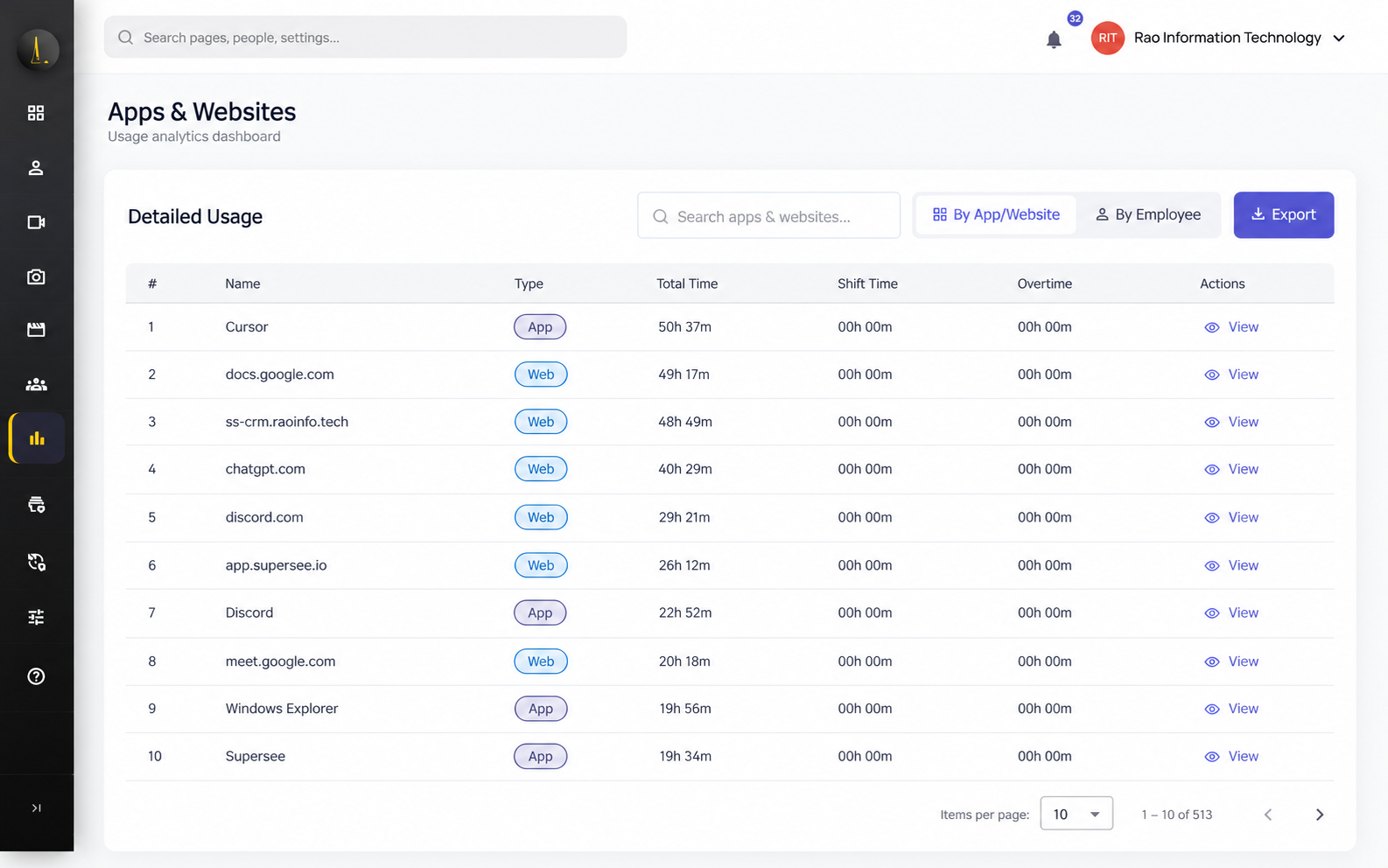Open notifications bell with 32 badge
The height and width of the screenshot is (868, 1388).
1054,39
